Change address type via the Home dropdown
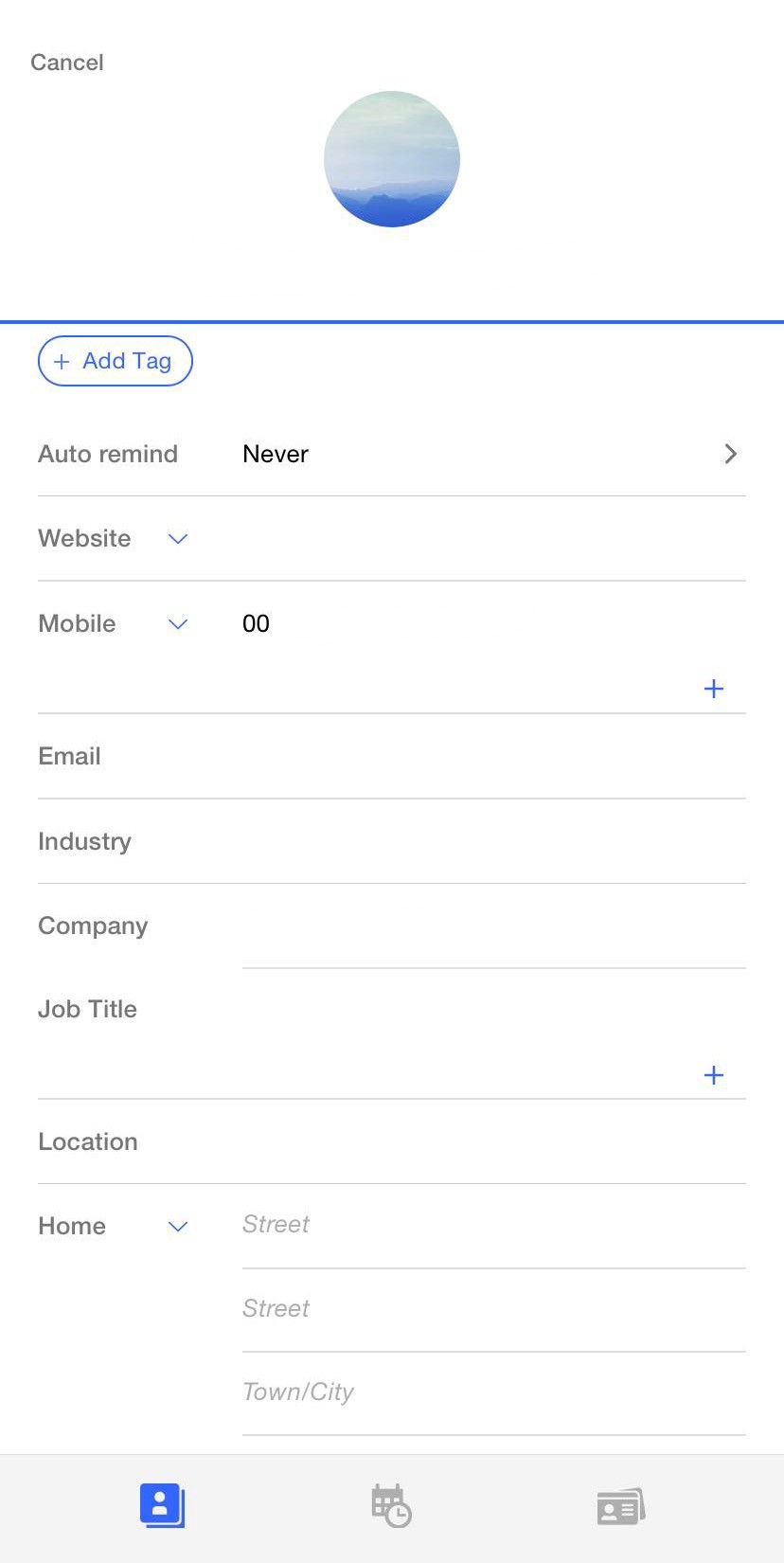The height and width of the screenshot is (1563, 784). (177, 1227)
